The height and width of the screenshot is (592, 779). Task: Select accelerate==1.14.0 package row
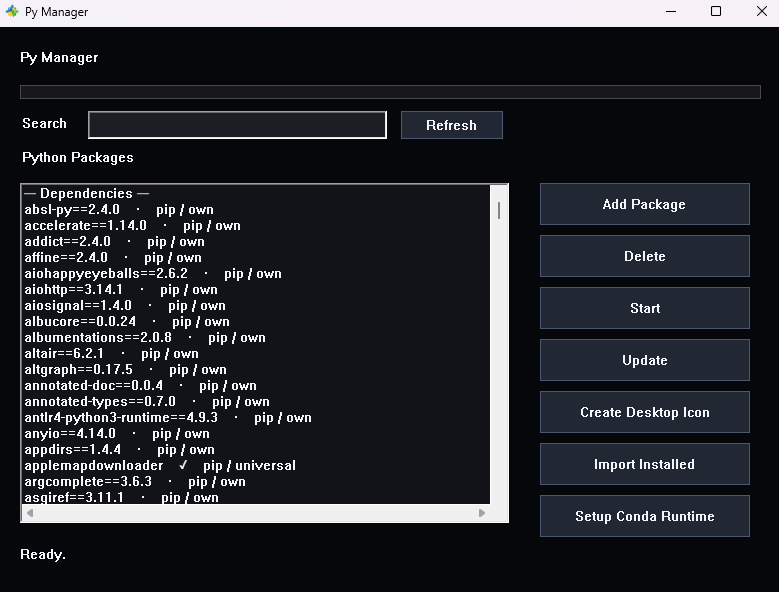[x=256, y=225]
